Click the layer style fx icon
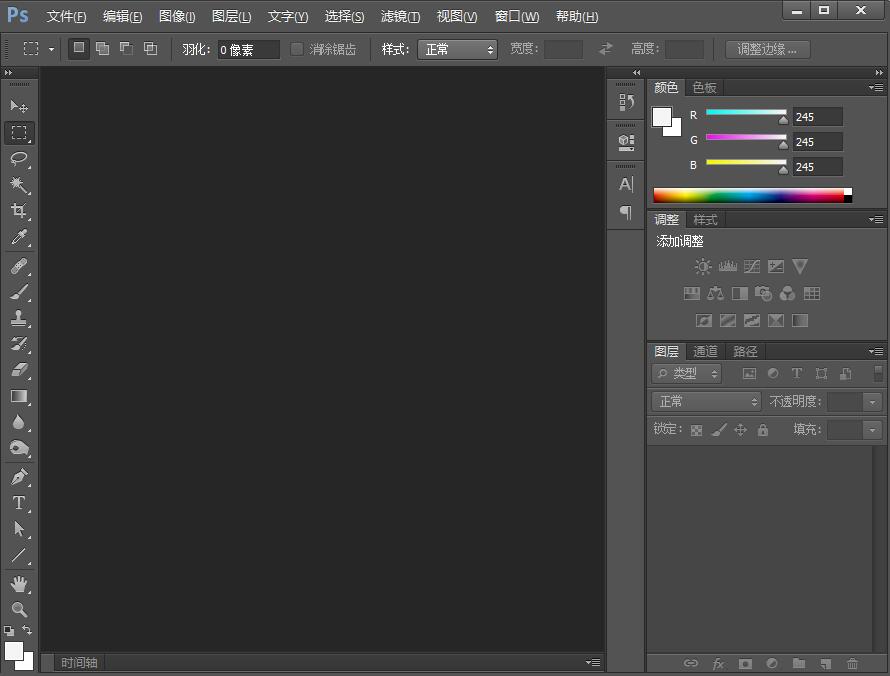The width and height of the screenshot is (890, 676). click(x=718, y=663)
